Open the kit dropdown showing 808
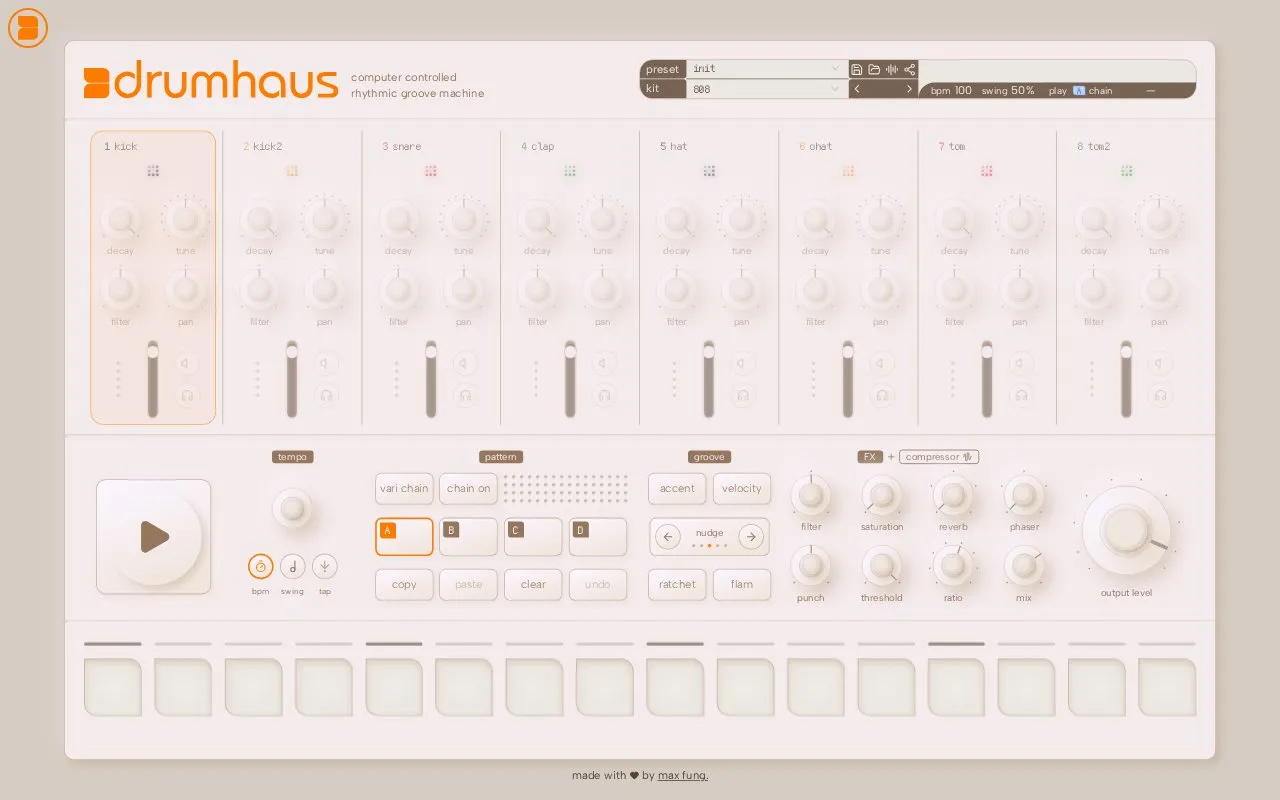 [x=767, y=89]
